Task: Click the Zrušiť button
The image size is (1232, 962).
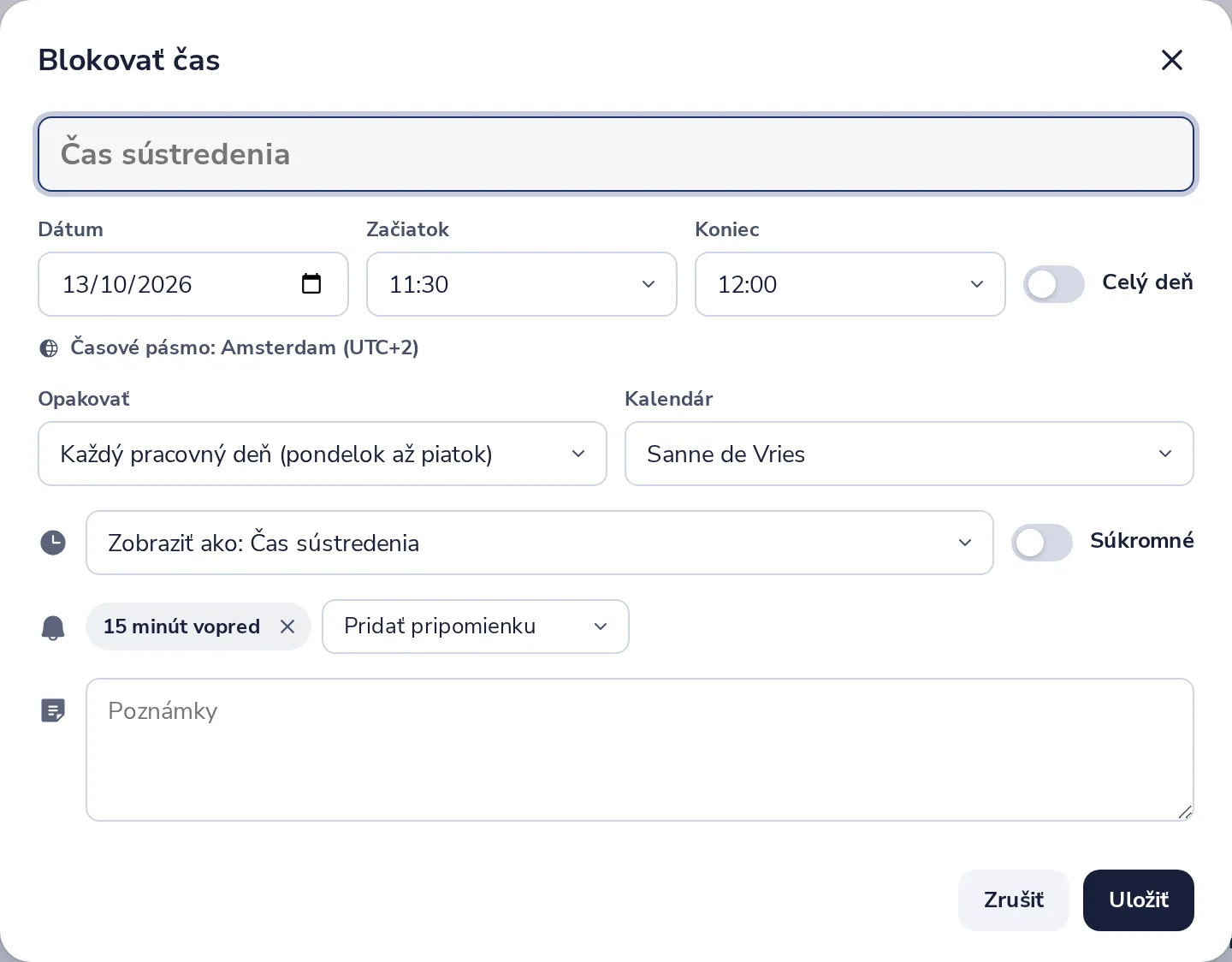Action: pos(1014,900)
